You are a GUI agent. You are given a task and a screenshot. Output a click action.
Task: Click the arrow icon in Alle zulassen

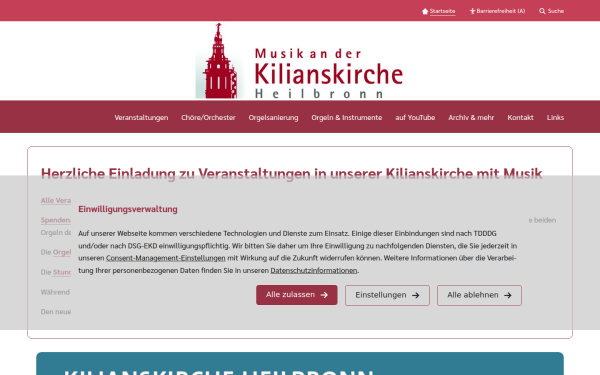(x=324, y=295)
